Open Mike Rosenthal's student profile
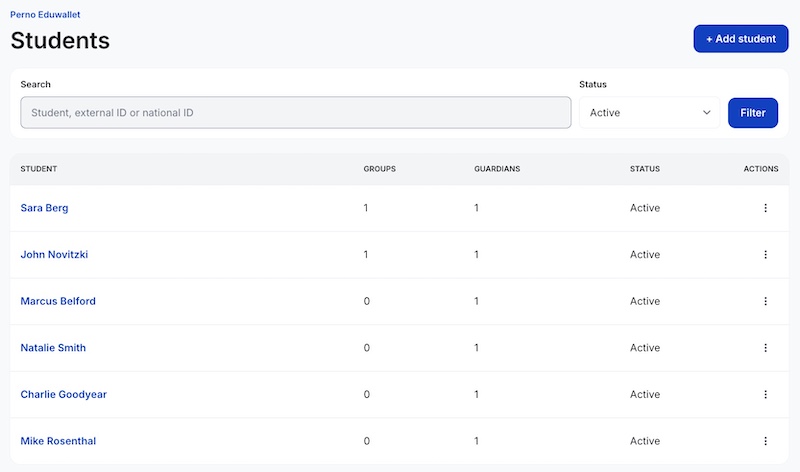 point(58,441)
